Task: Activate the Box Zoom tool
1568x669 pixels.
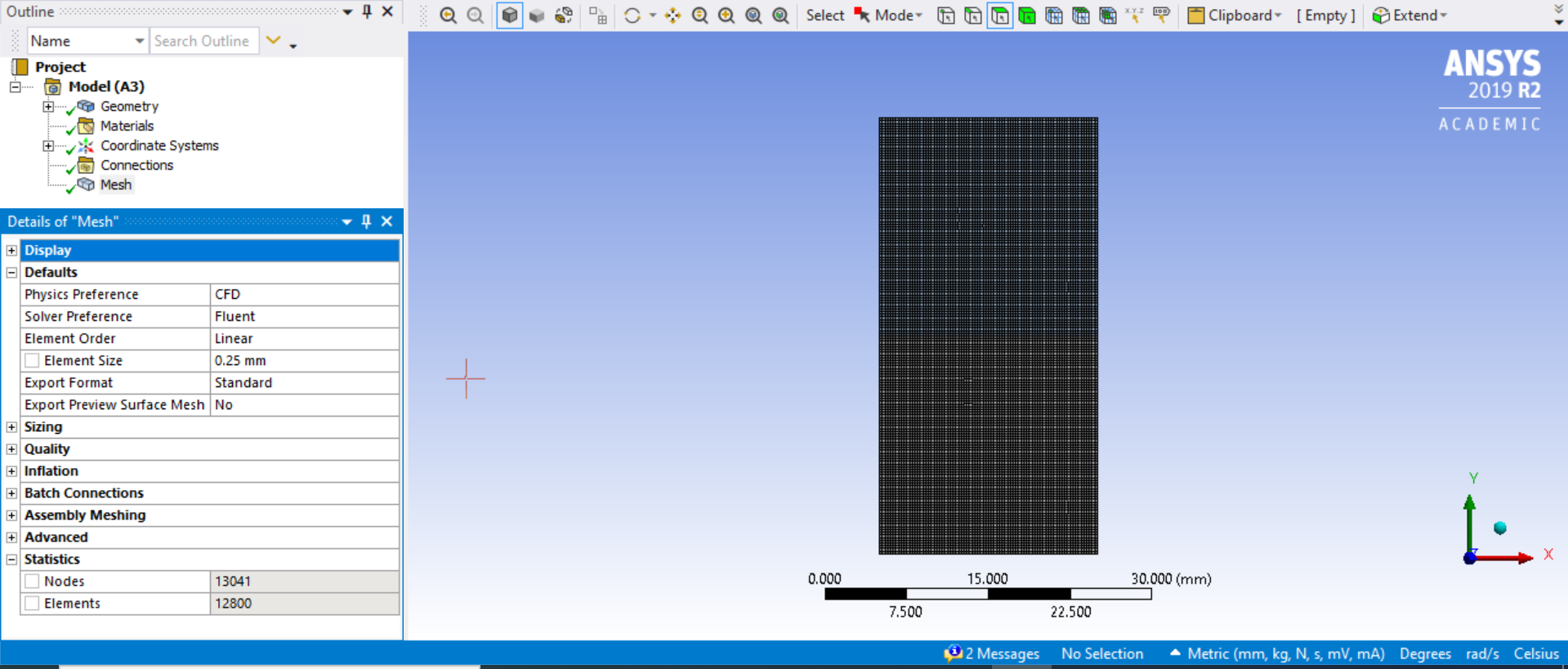Action: (x=726, y=16)
